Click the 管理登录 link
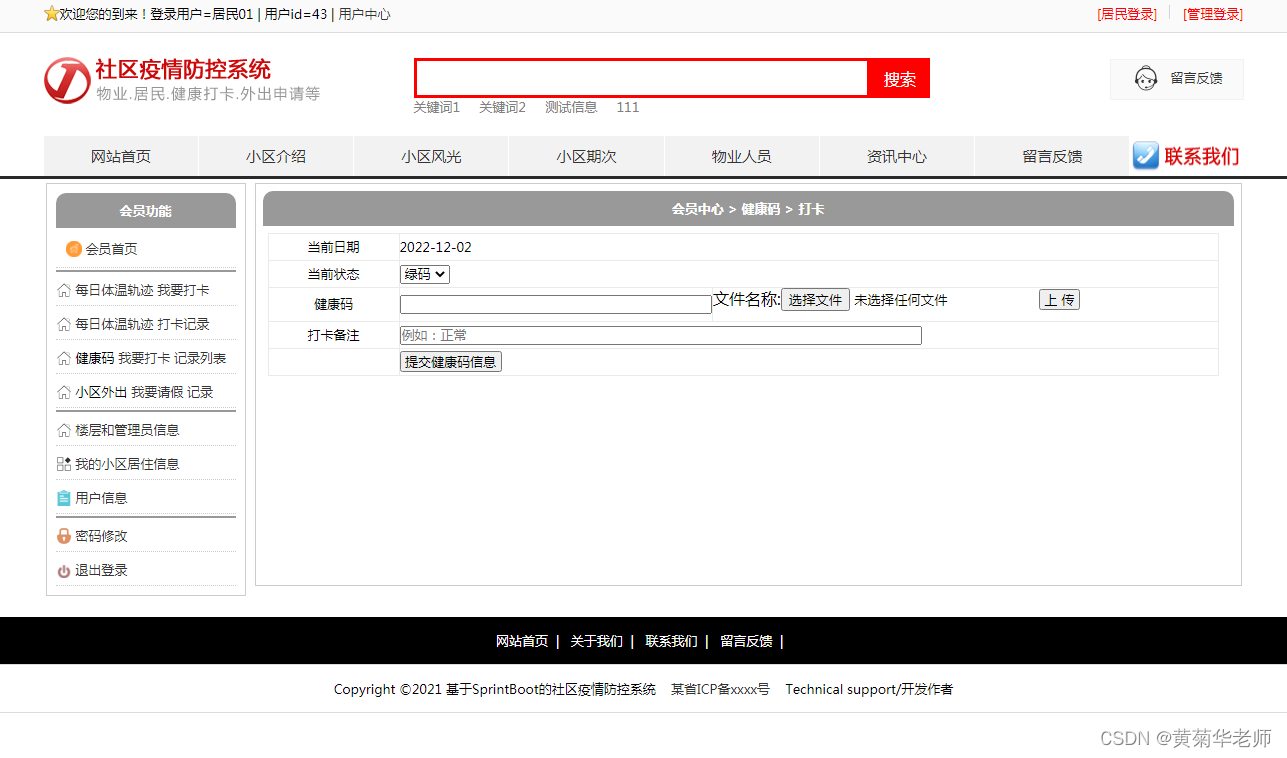The height and width of the screenshot is (758, 1287). pos(1212,14)
